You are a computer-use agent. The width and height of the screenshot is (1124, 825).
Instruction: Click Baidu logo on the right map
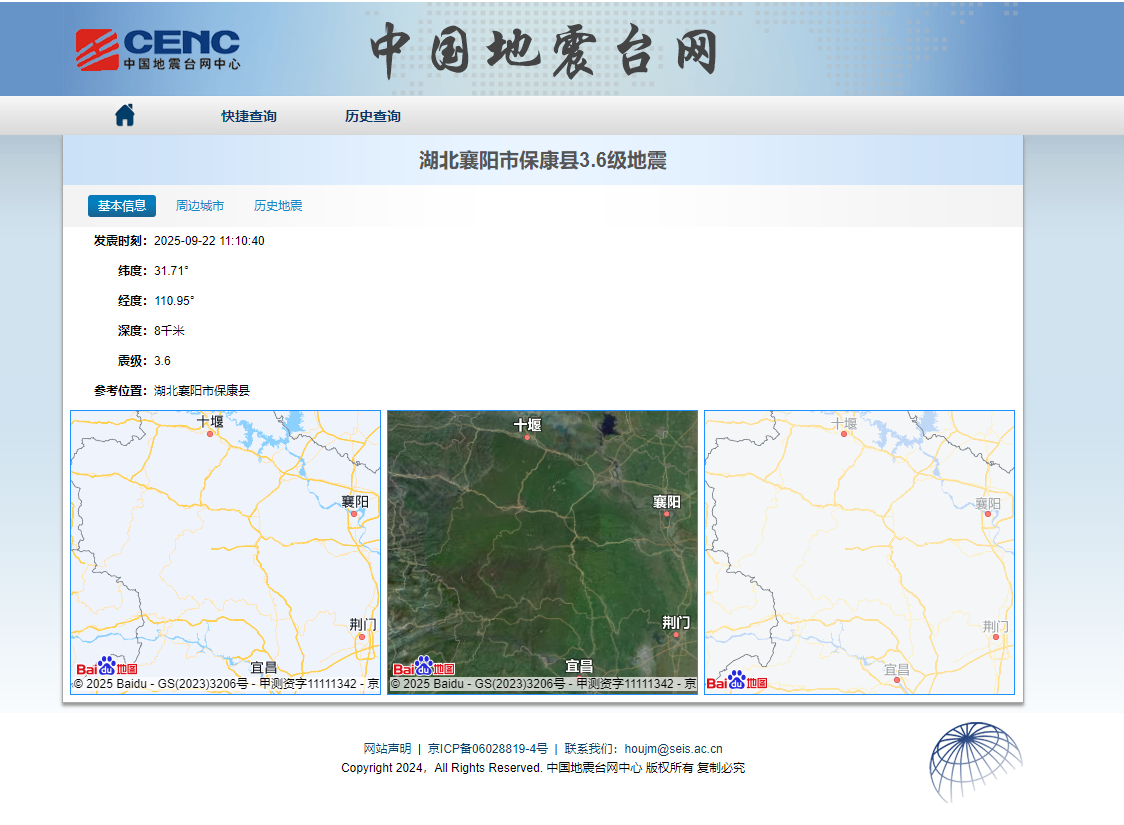click(x=737, y=681)
